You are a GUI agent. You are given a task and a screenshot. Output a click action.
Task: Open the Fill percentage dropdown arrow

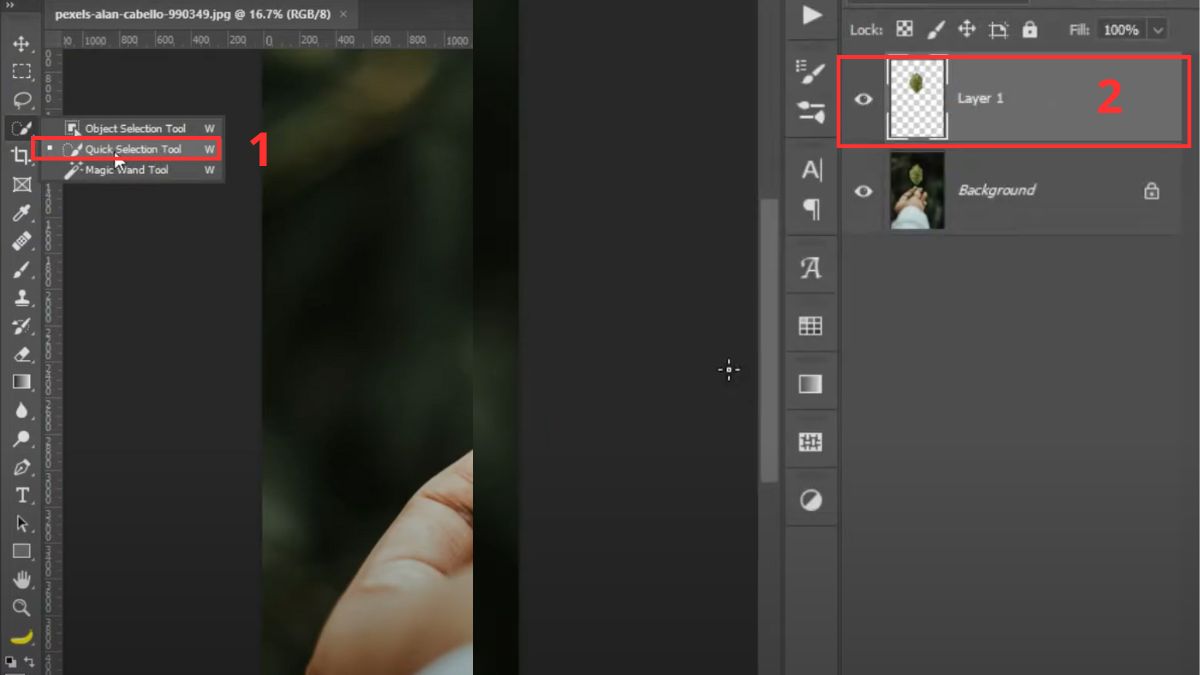(x=1158, y=30)
